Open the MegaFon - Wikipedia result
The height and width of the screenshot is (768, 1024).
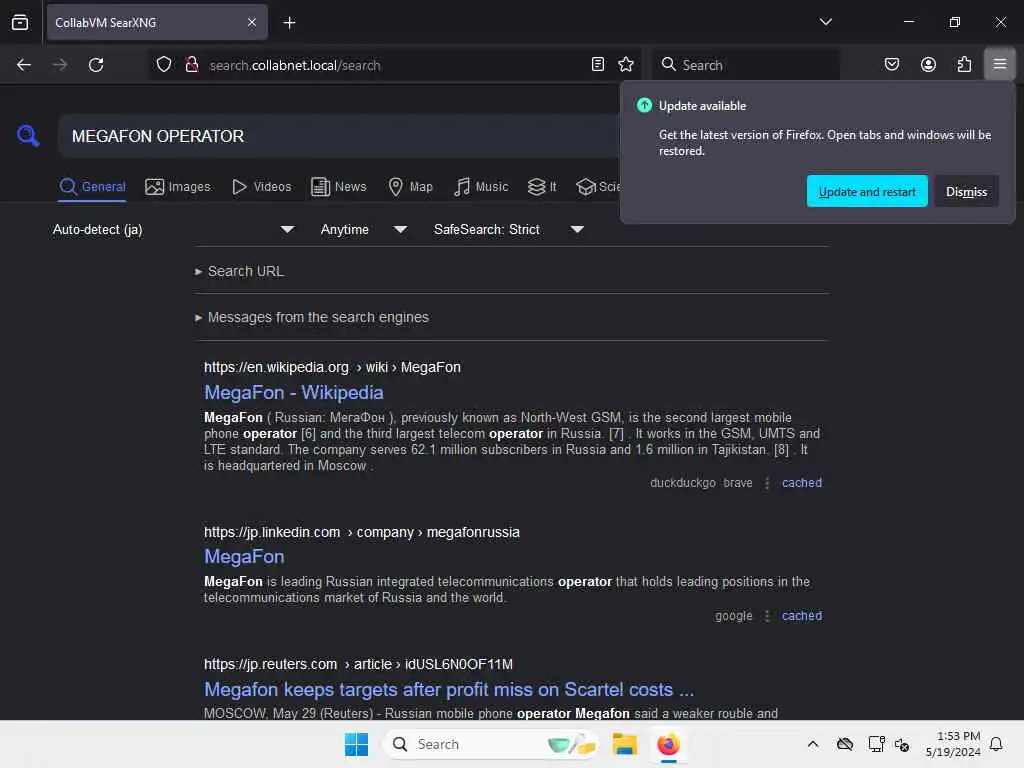pos(293,392)
